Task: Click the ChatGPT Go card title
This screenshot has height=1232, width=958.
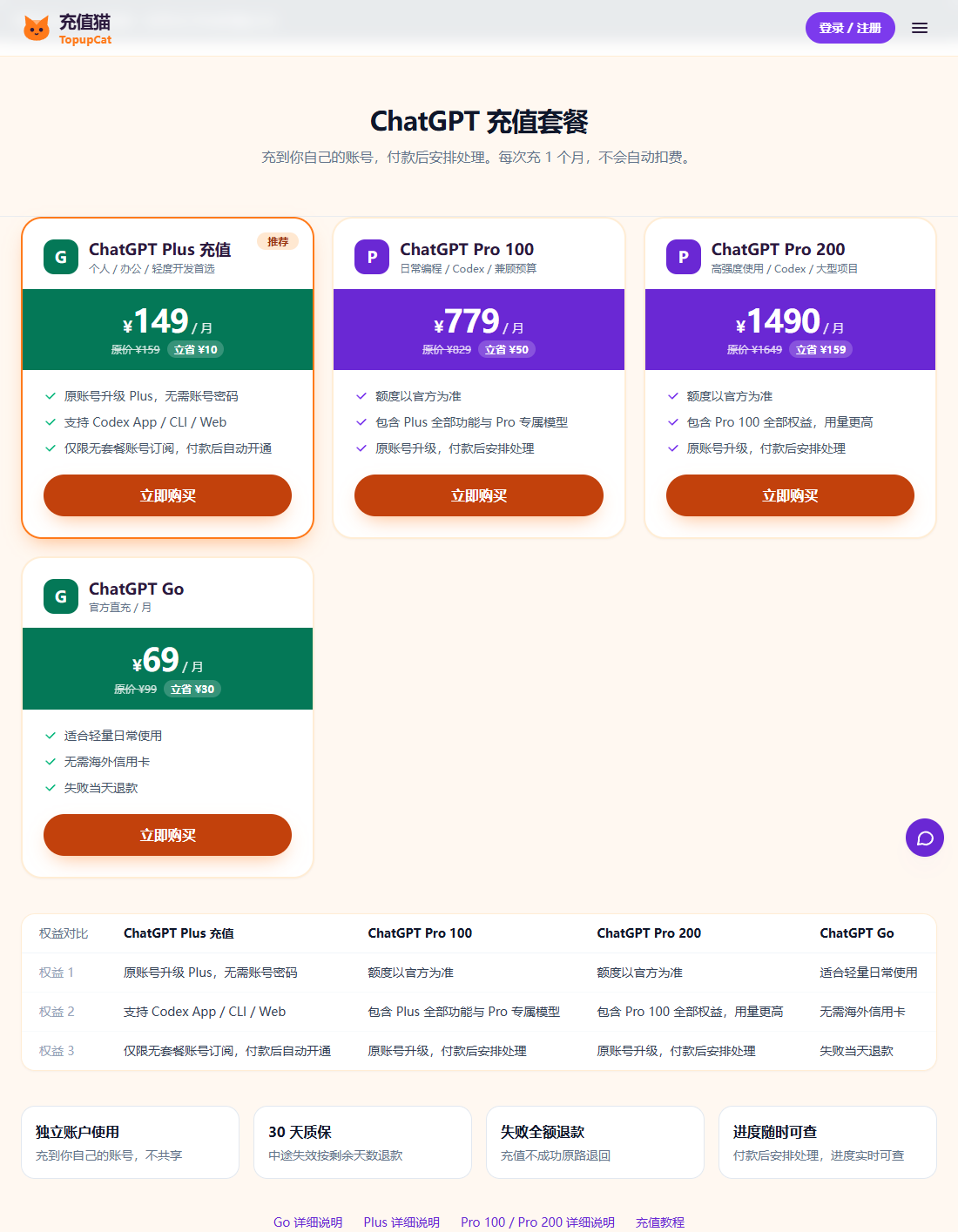Action: (136, 589)
